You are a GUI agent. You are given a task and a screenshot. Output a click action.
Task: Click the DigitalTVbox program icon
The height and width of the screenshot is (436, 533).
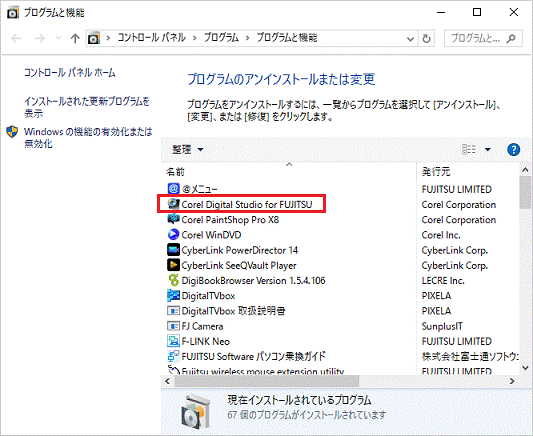[x=173, y=295]
